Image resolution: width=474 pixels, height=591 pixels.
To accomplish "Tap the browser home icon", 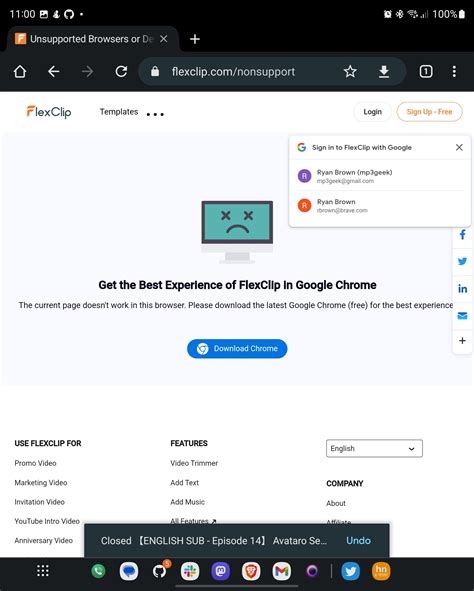I will [x=20, y=71].
